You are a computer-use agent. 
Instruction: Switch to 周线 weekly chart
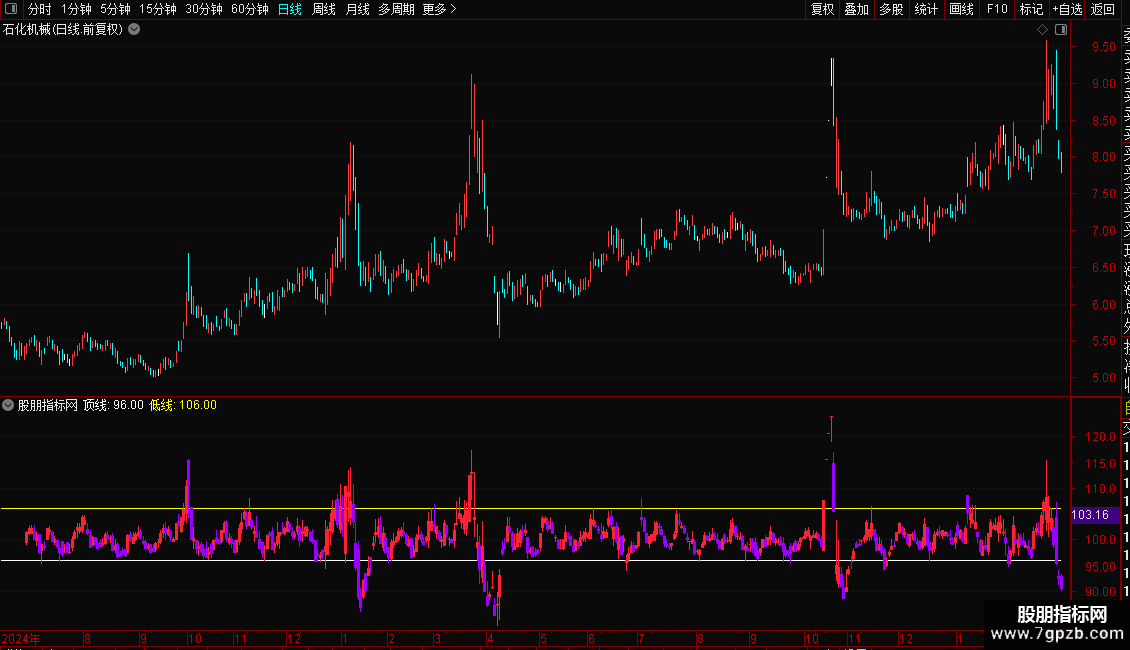pyautogui.click(x=324, y=9)
